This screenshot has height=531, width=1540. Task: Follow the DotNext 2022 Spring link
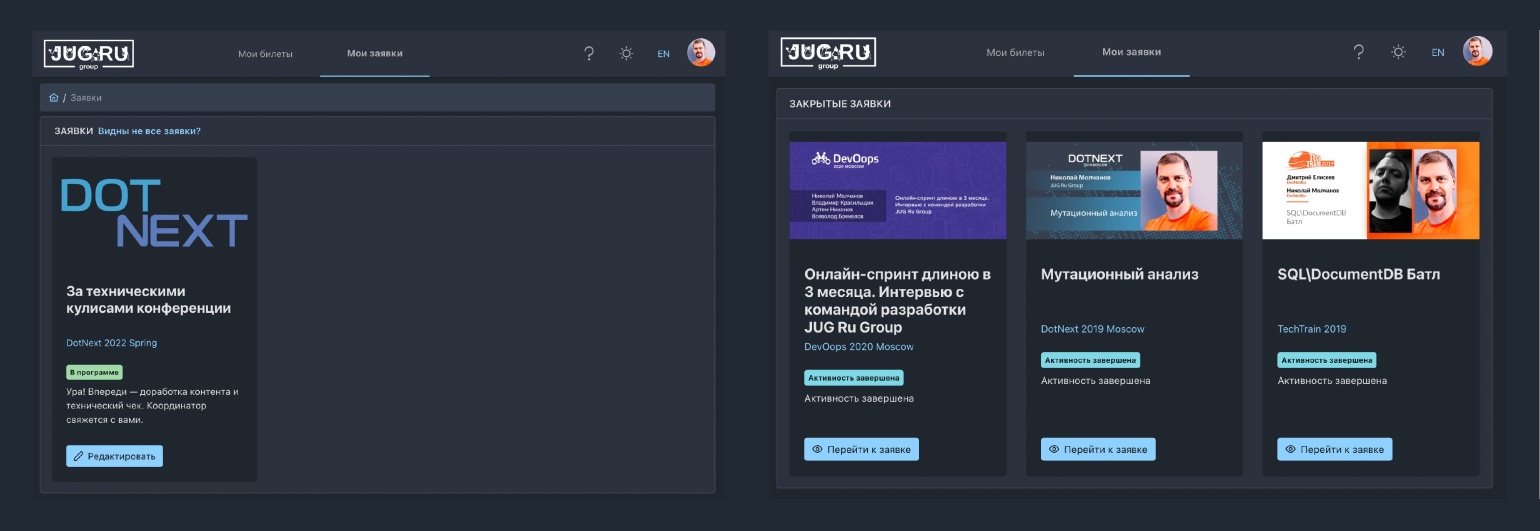[111, 343]
